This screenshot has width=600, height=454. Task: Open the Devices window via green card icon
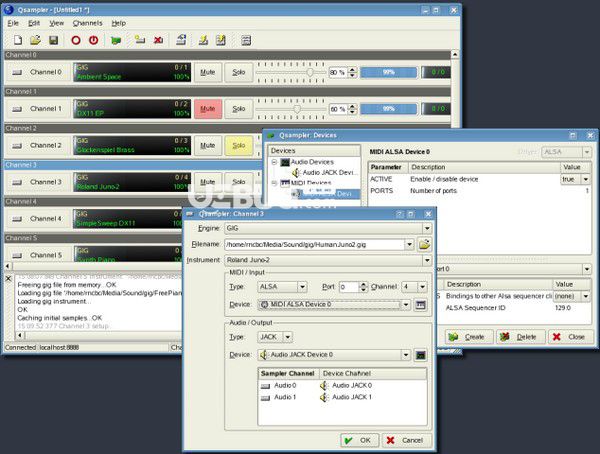116,40
